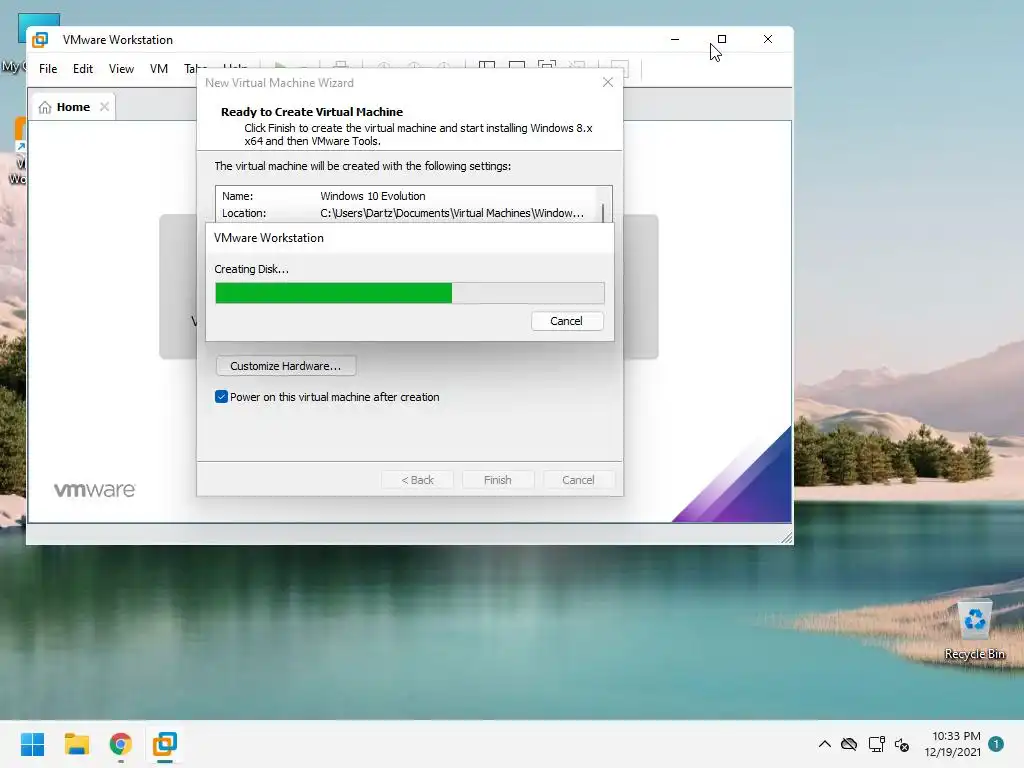Open Google Chrome from the taskbar
The width and height of the screenshot is (1024, 768).
coord(120,744)
